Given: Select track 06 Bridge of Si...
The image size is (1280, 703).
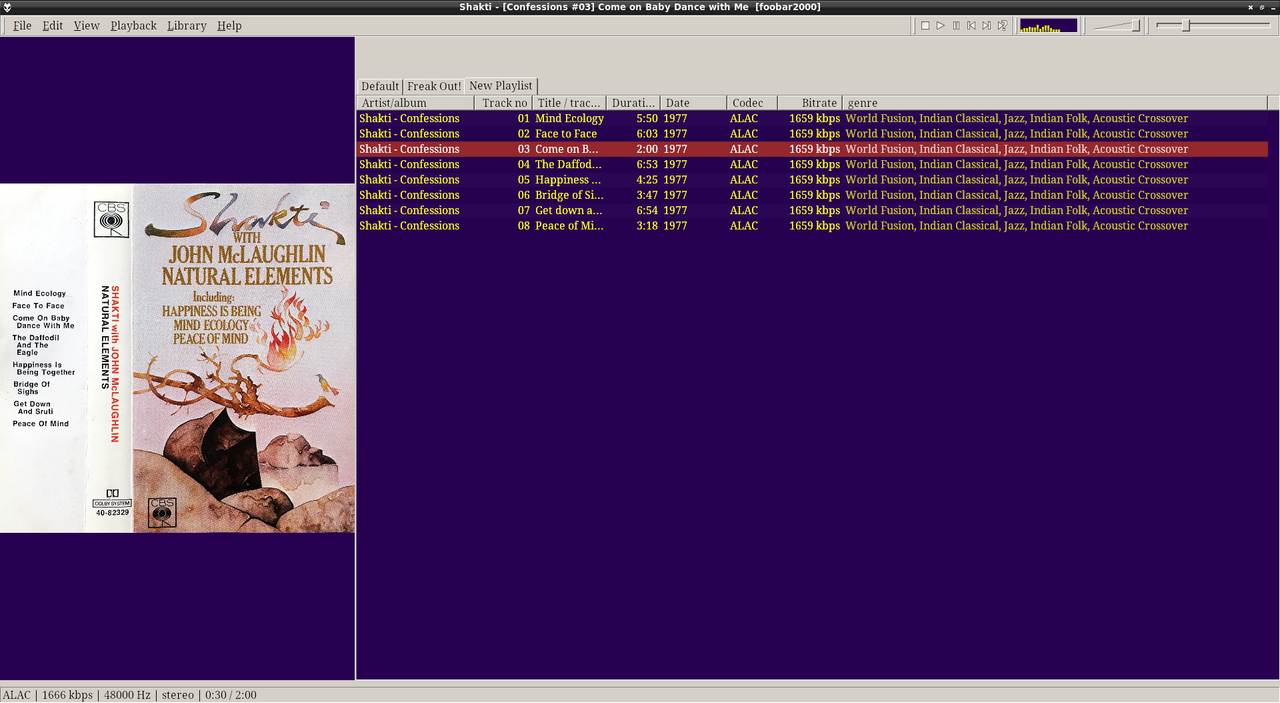Looking at the screenshot, I should [812, 195].
